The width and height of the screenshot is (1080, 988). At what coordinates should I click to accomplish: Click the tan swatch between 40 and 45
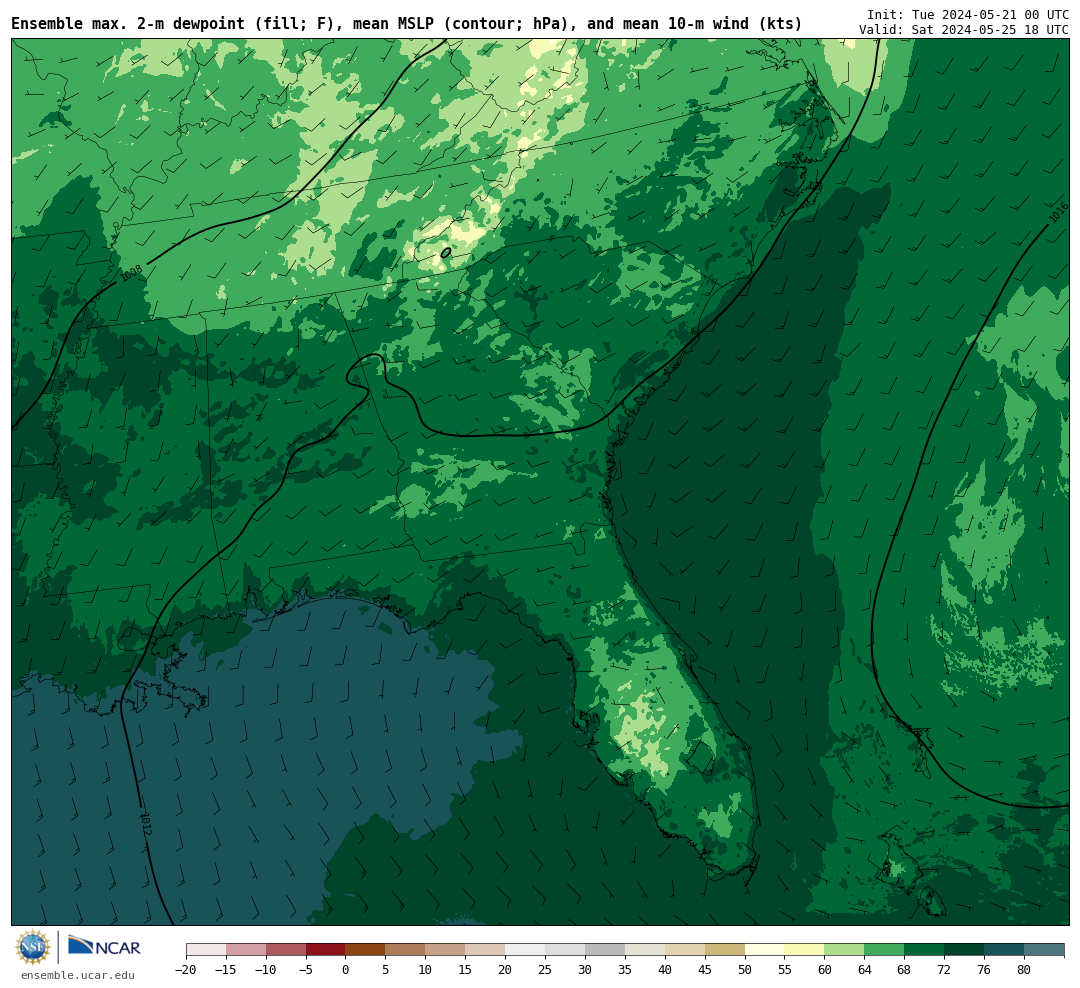(685, 949)
